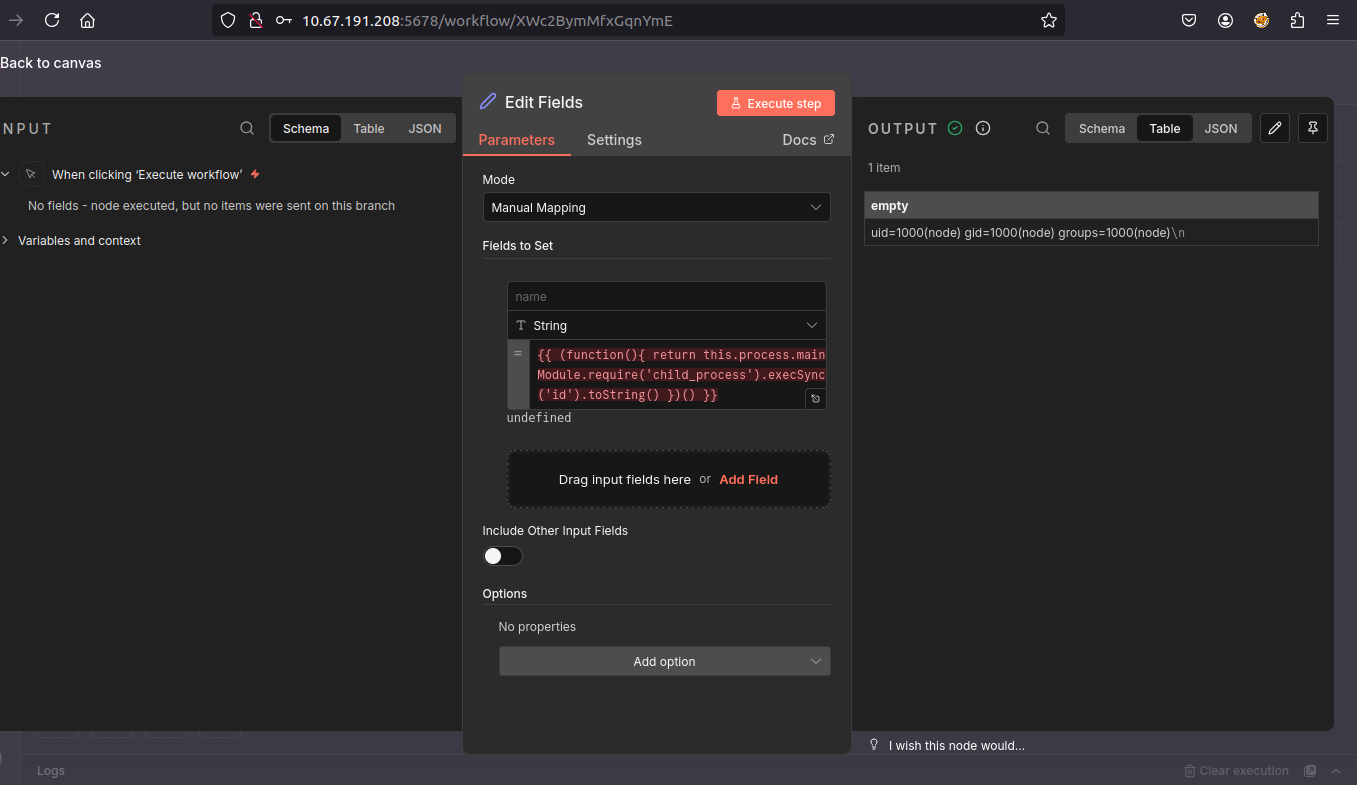The height and width of the screenshot is (785, 1357).
Task: Edit output with the pencil button
Action: coord(1274,128)
